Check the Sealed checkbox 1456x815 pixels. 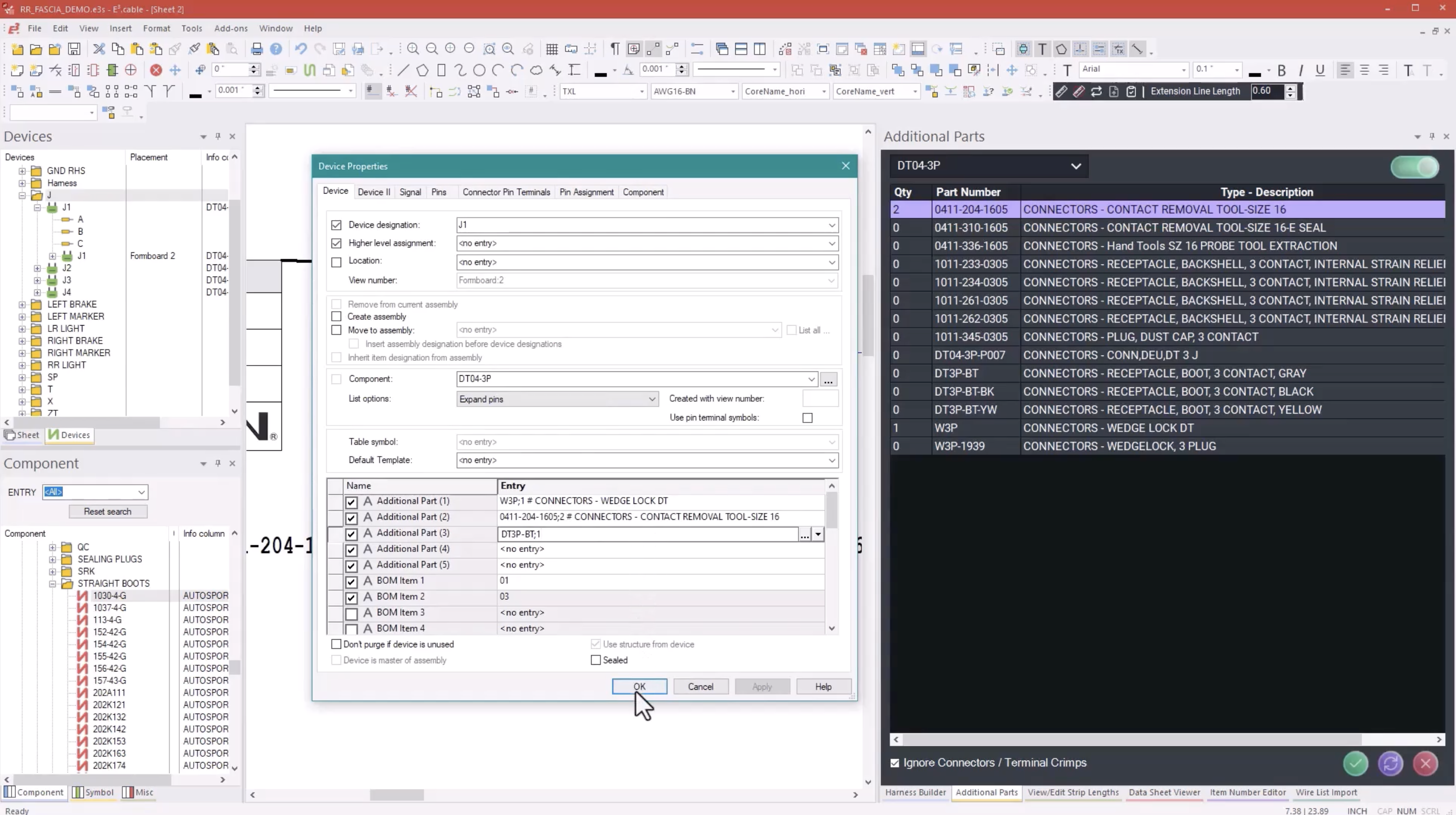pos(596,659)
